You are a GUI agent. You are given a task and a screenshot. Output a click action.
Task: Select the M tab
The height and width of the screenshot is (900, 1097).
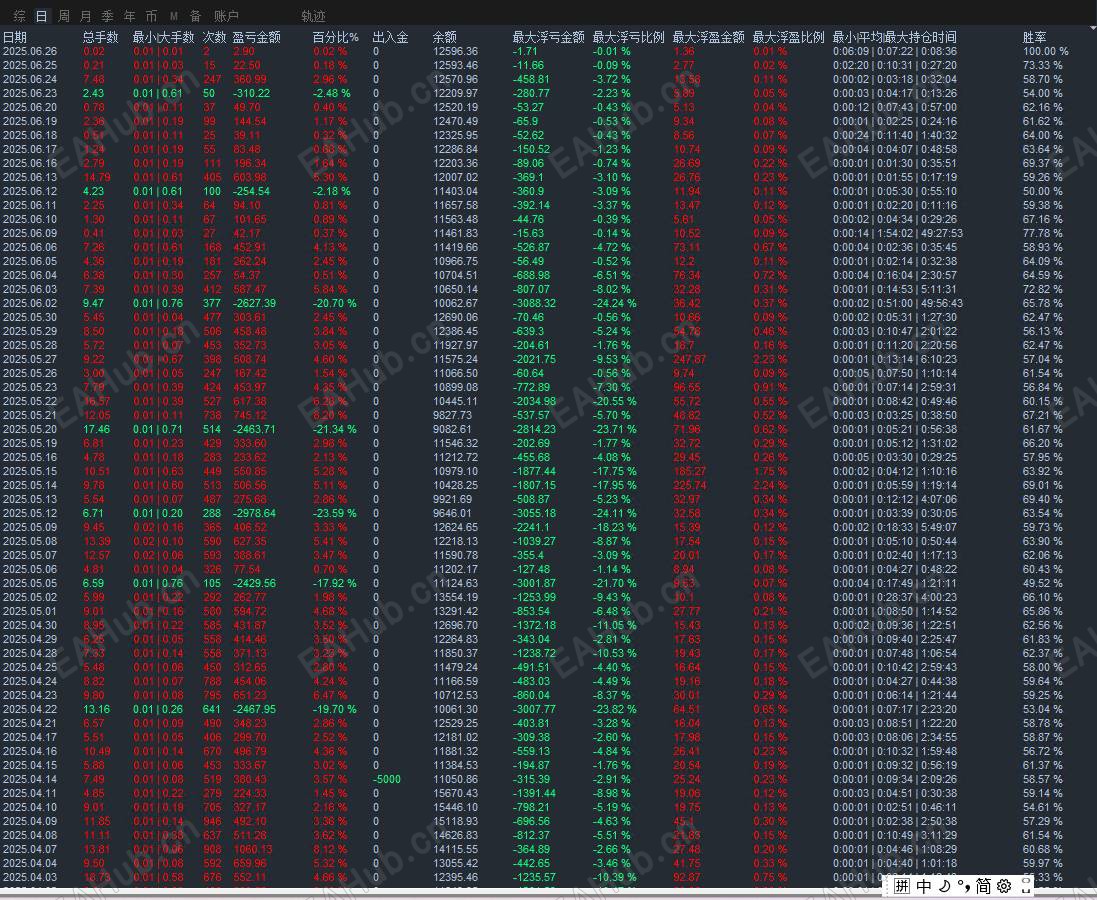174,16
